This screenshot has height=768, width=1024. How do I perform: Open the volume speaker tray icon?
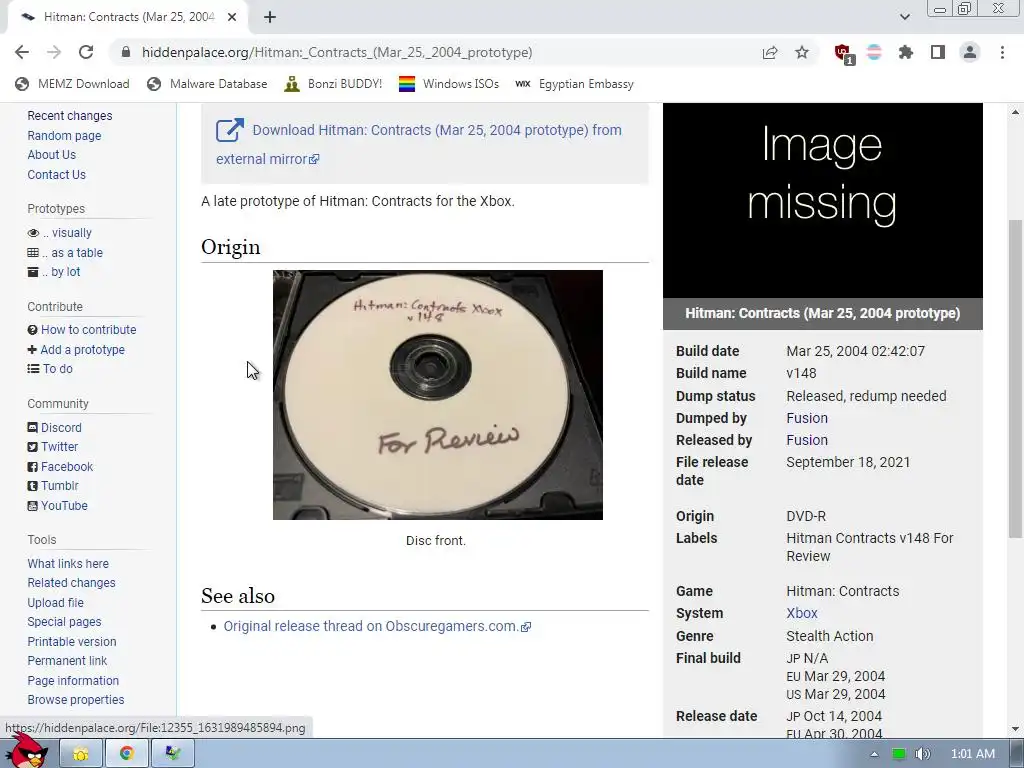(922, 754)
